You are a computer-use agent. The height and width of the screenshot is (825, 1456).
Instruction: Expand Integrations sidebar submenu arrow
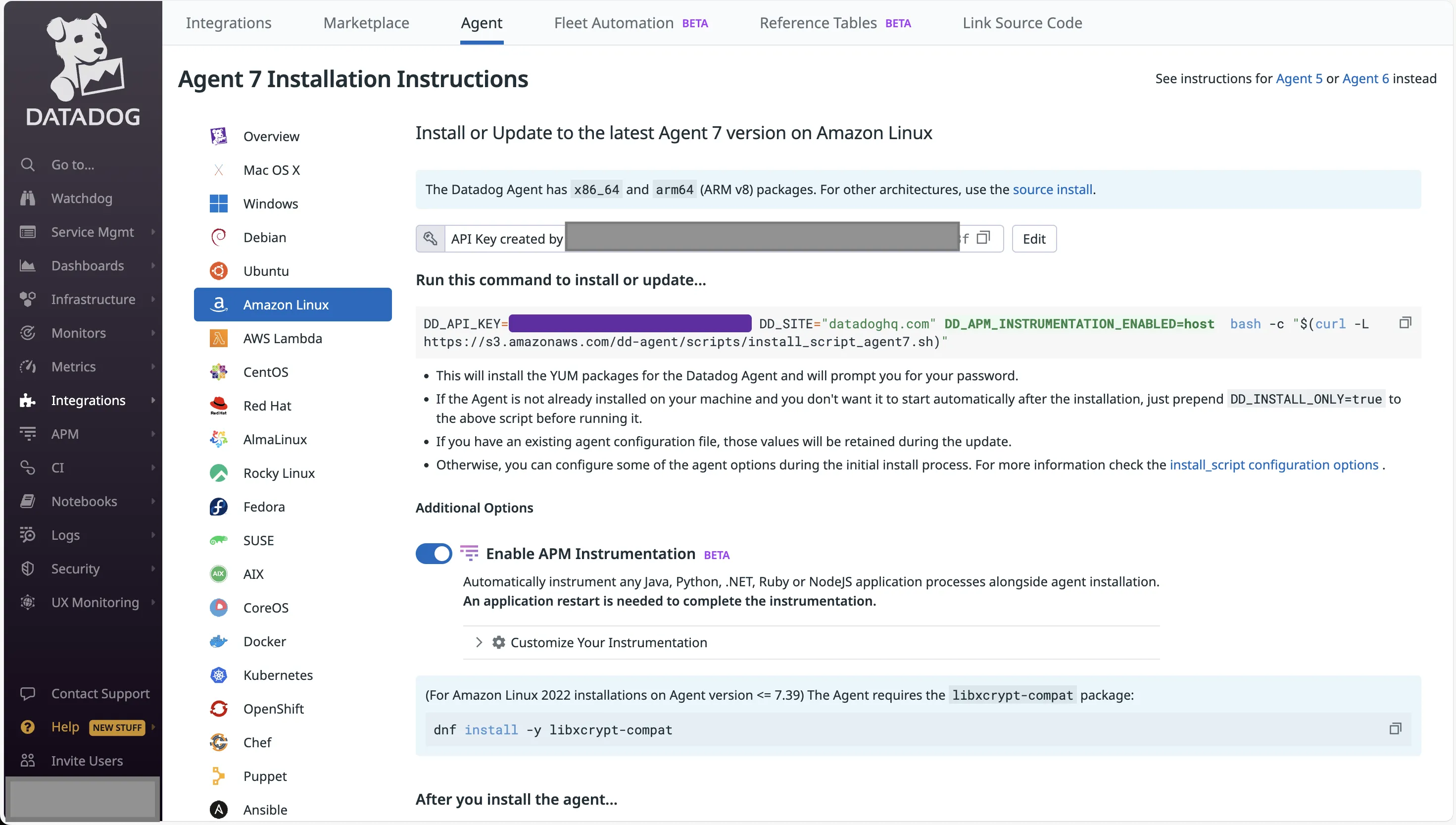151,400
